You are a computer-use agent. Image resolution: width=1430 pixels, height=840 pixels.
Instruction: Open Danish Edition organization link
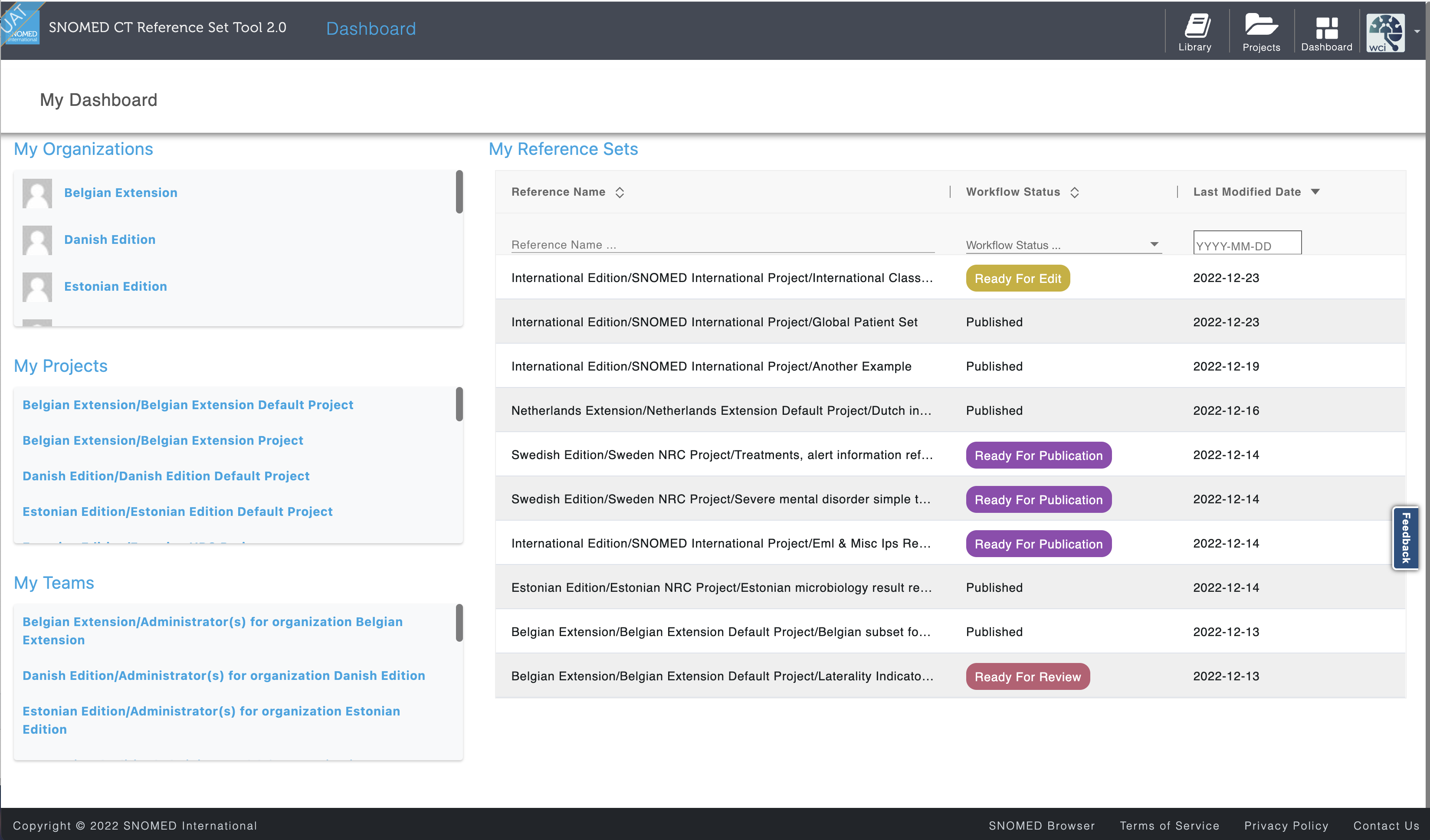[x=109, y=240]
